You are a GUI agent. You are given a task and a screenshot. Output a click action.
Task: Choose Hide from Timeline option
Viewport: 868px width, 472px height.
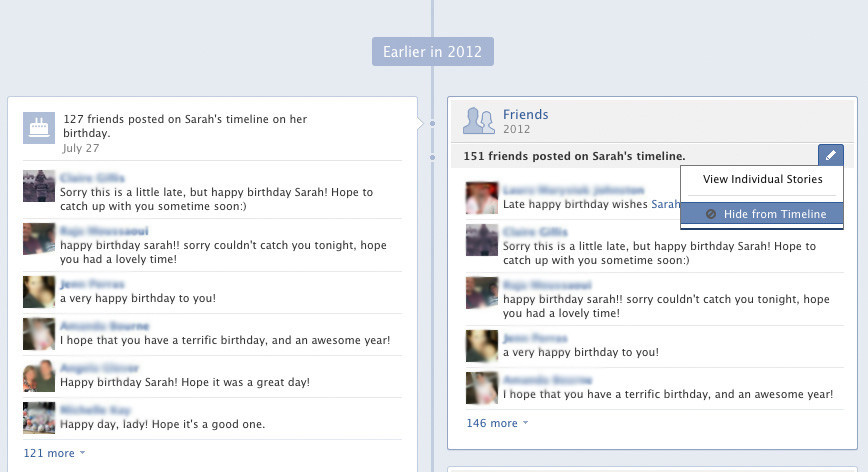(x=762, y=214)
